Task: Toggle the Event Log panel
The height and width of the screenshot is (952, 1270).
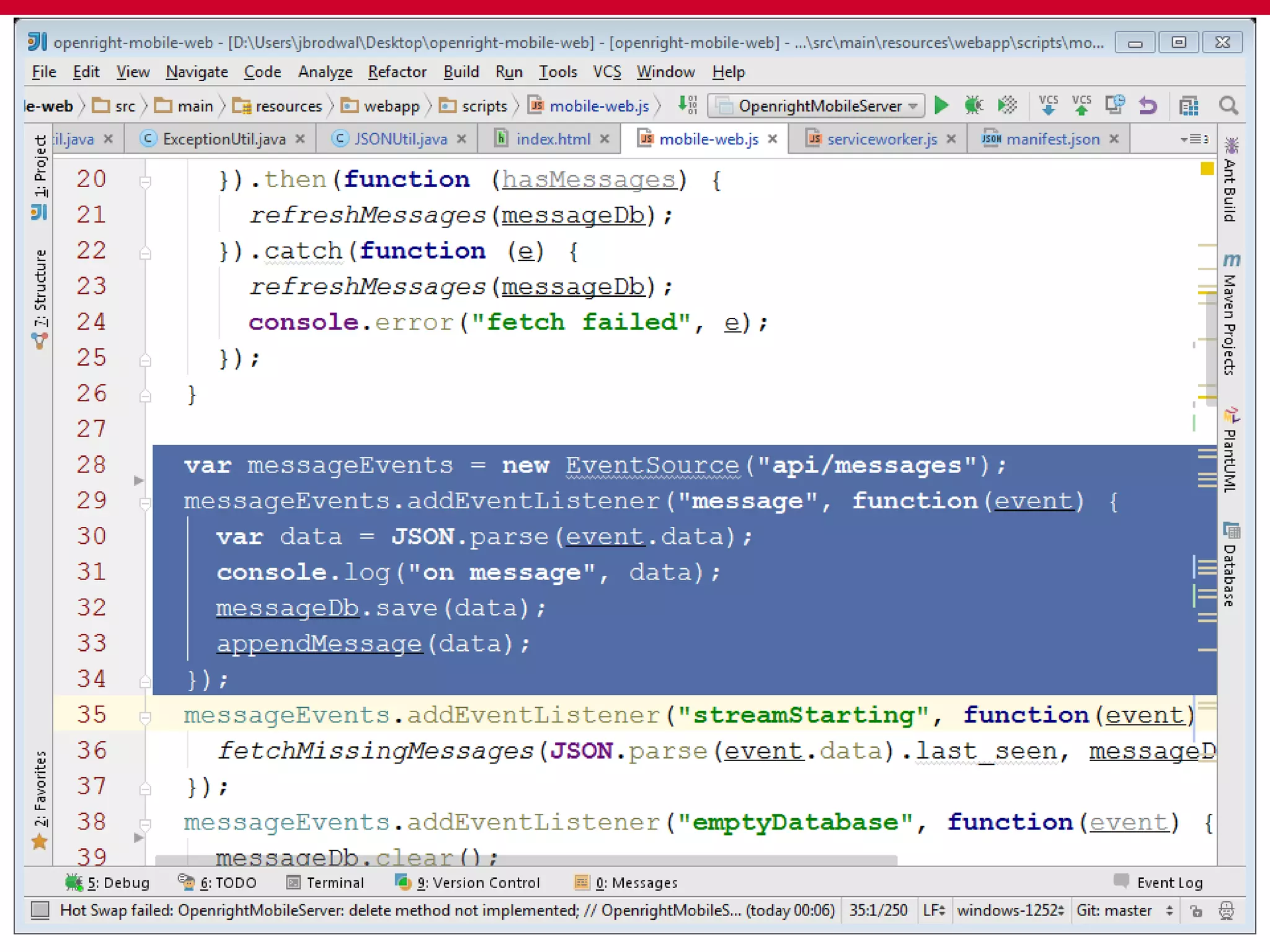Action: (1158, 882)
